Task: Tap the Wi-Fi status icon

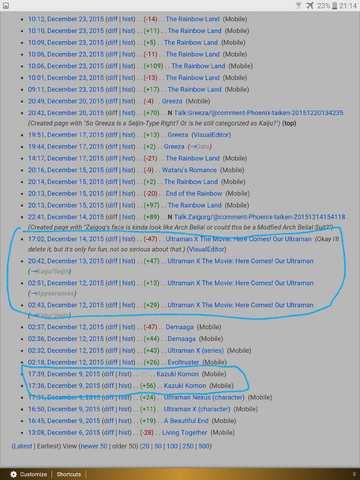Action: pyautogui.click(x=299, y=6)
